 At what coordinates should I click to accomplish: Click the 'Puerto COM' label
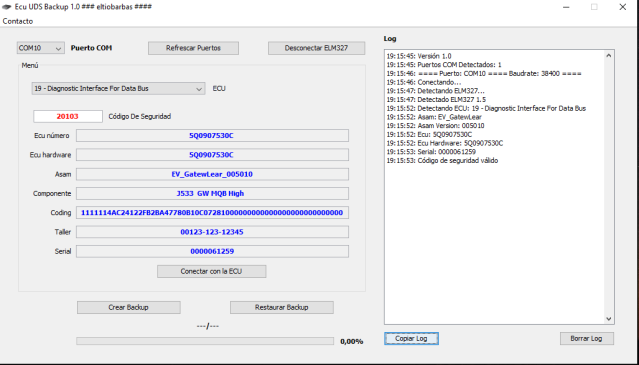[x=91, y=48]
